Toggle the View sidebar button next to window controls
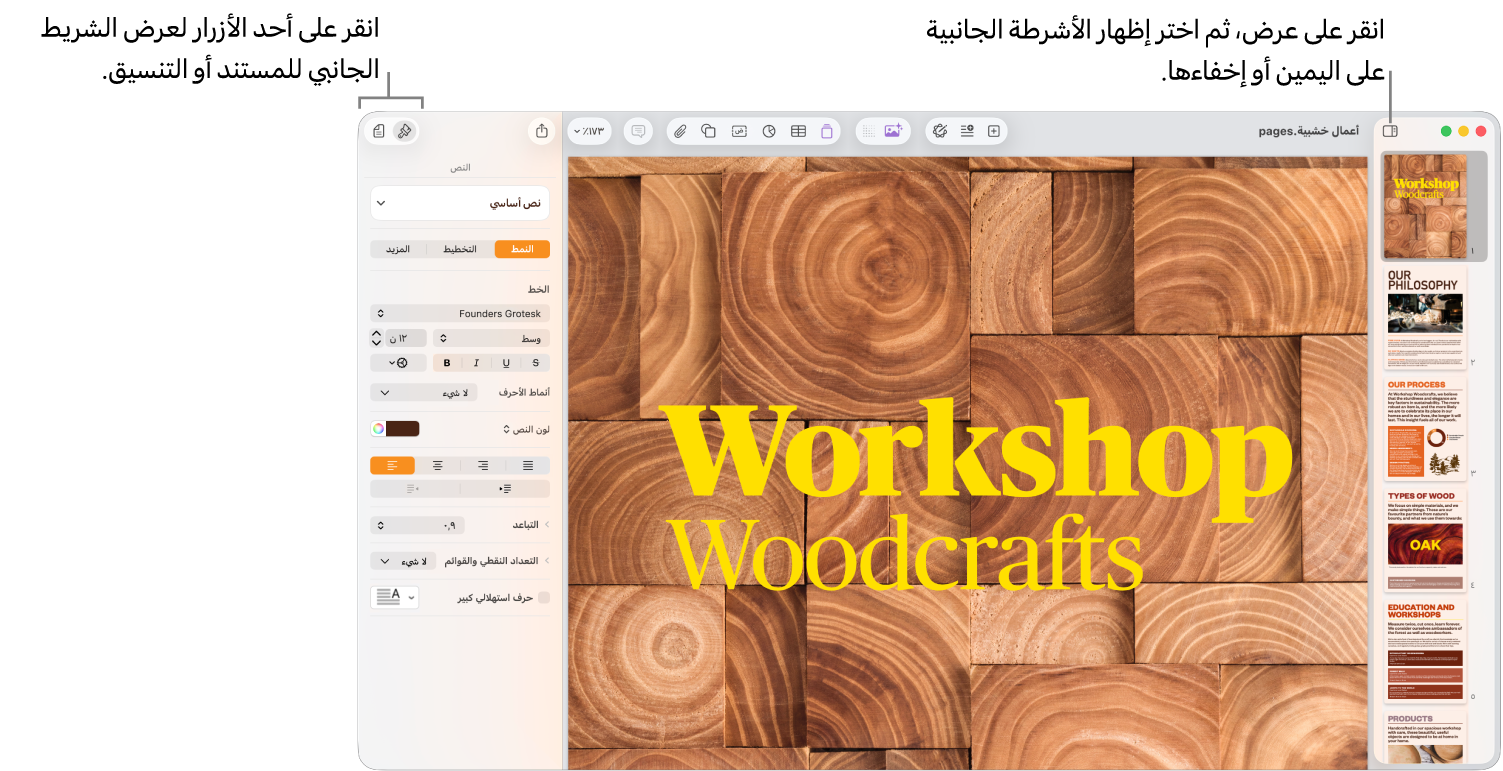 (x=1390, y=131)
